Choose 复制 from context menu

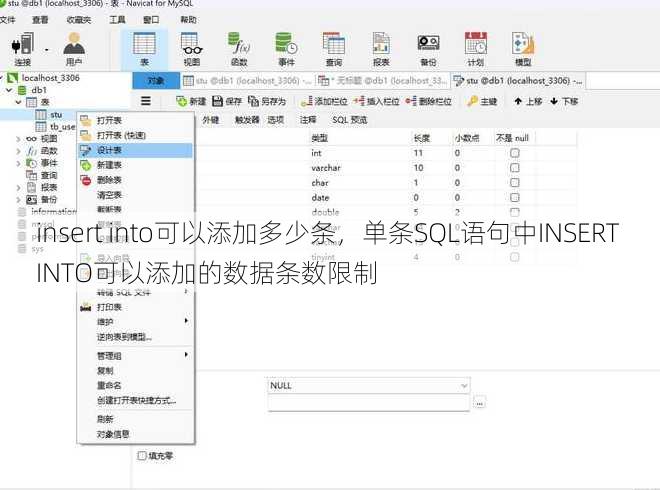(136, 370)
